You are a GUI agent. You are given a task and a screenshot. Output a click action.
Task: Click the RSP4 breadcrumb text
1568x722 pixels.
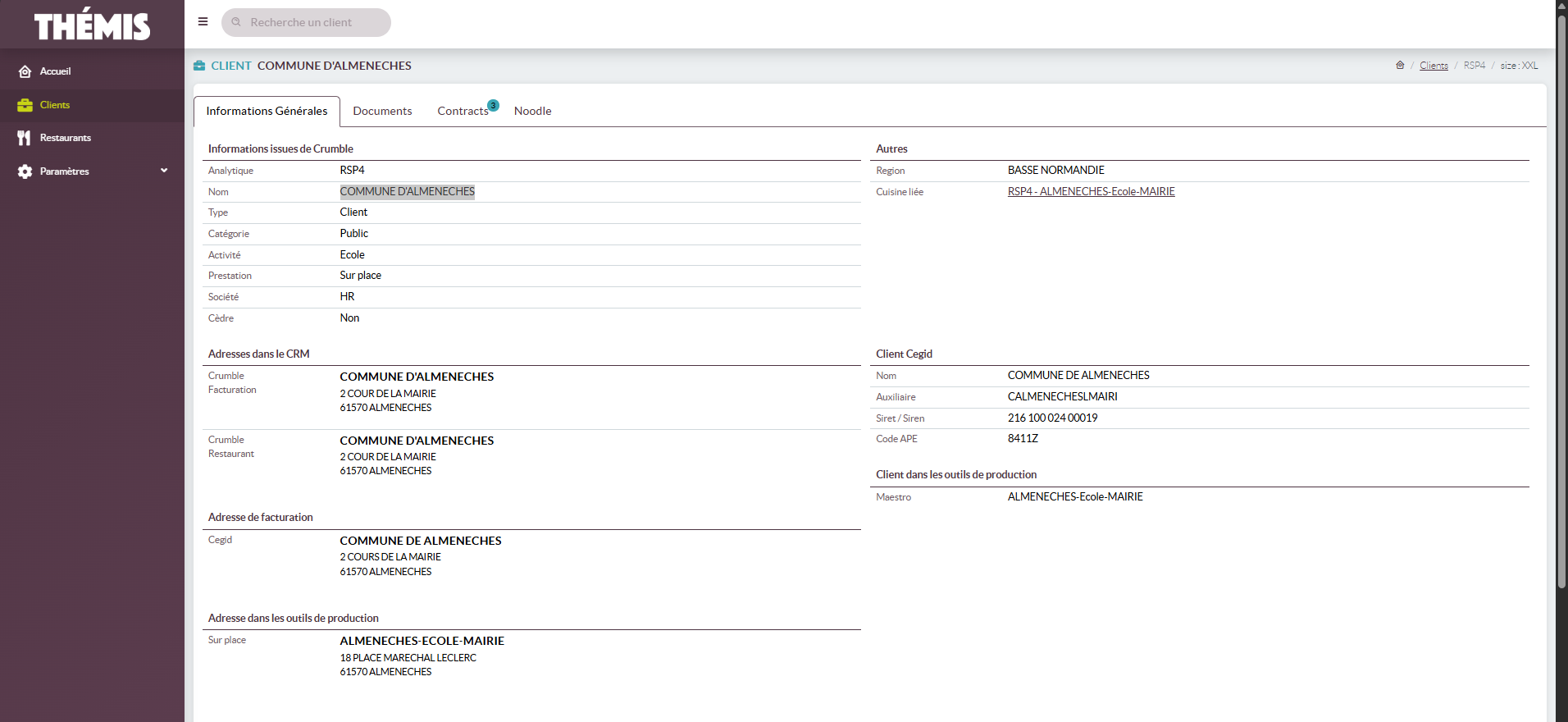point(1474,66)
